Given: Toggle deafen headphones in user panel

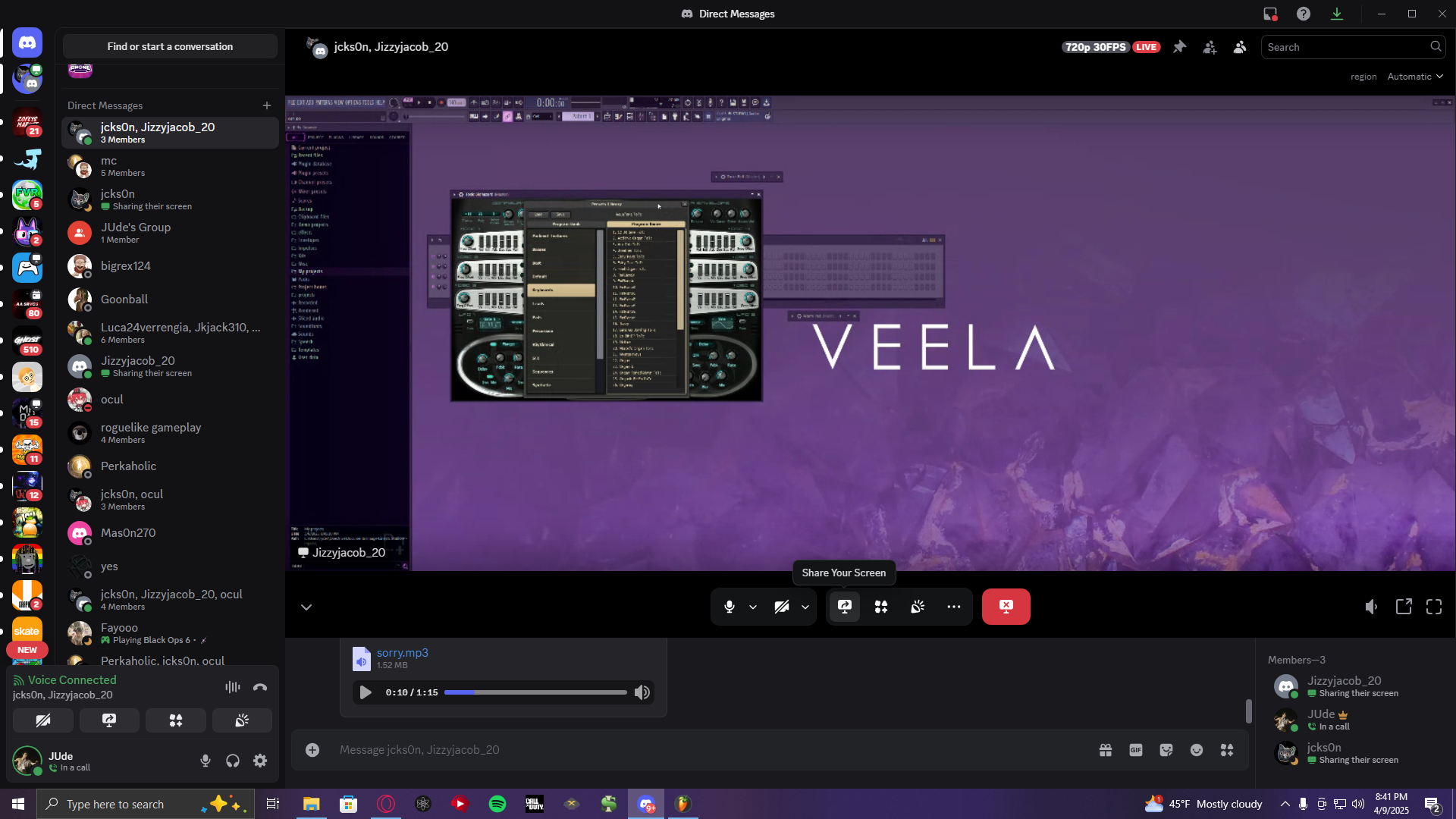Looking at the screenshot, I should click(x=233, y=761).
